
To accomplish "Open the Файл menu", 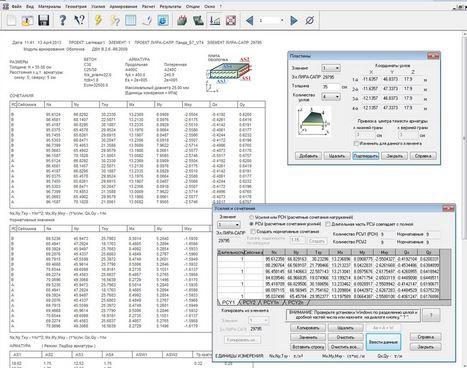I will coord(16,6).
